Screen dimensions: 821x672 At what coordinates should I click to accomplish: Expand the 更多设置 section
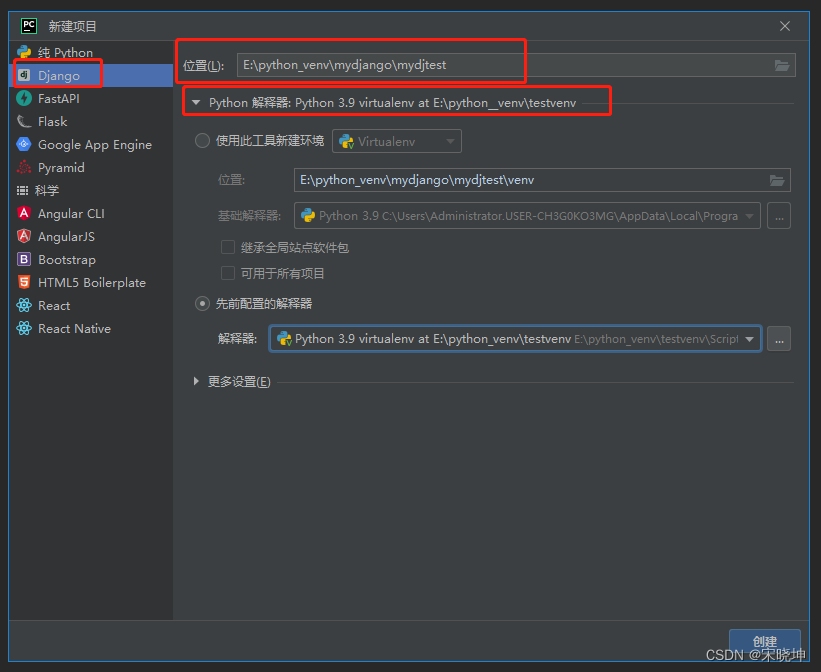(x=196, y=381)
